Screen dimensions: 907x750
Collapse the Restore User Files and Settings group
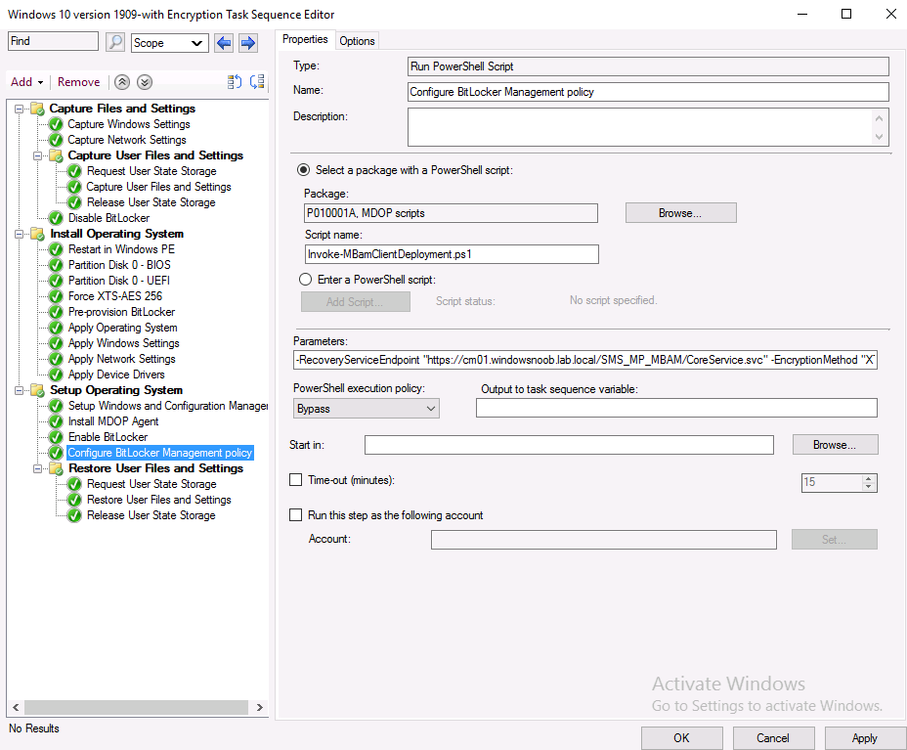(x=38, y=468)
